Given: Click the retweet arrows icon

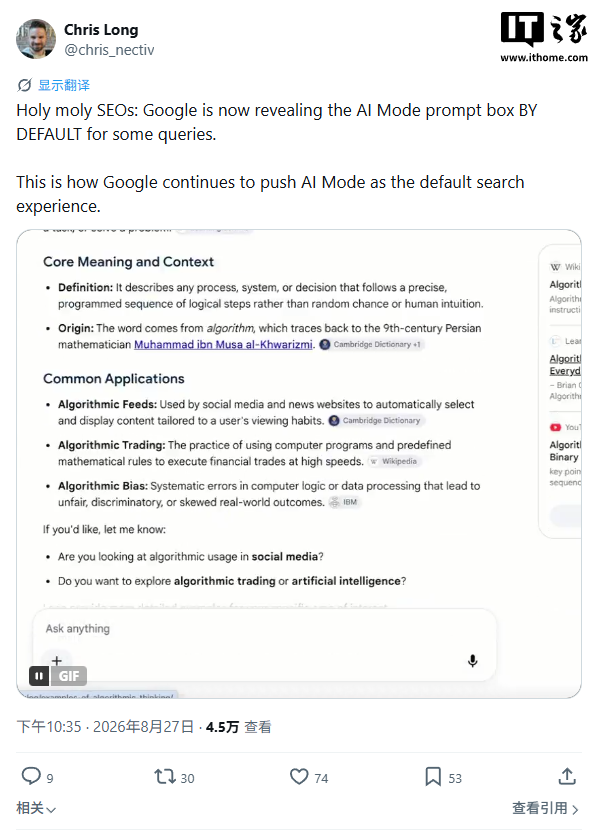Looking at the screenshot, I should click(x=165, y=777).
